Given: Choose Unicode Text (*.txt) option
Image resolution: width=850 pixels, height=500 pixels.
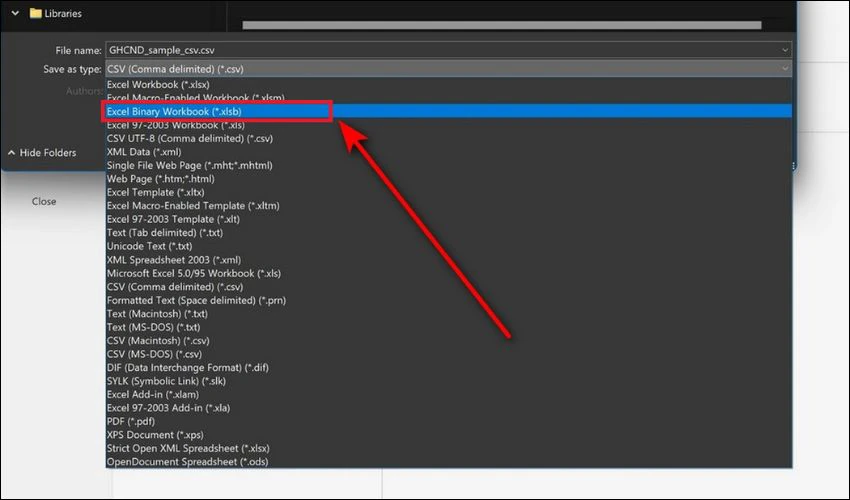Looking at the screenshot, I should [x=449, y=246].
